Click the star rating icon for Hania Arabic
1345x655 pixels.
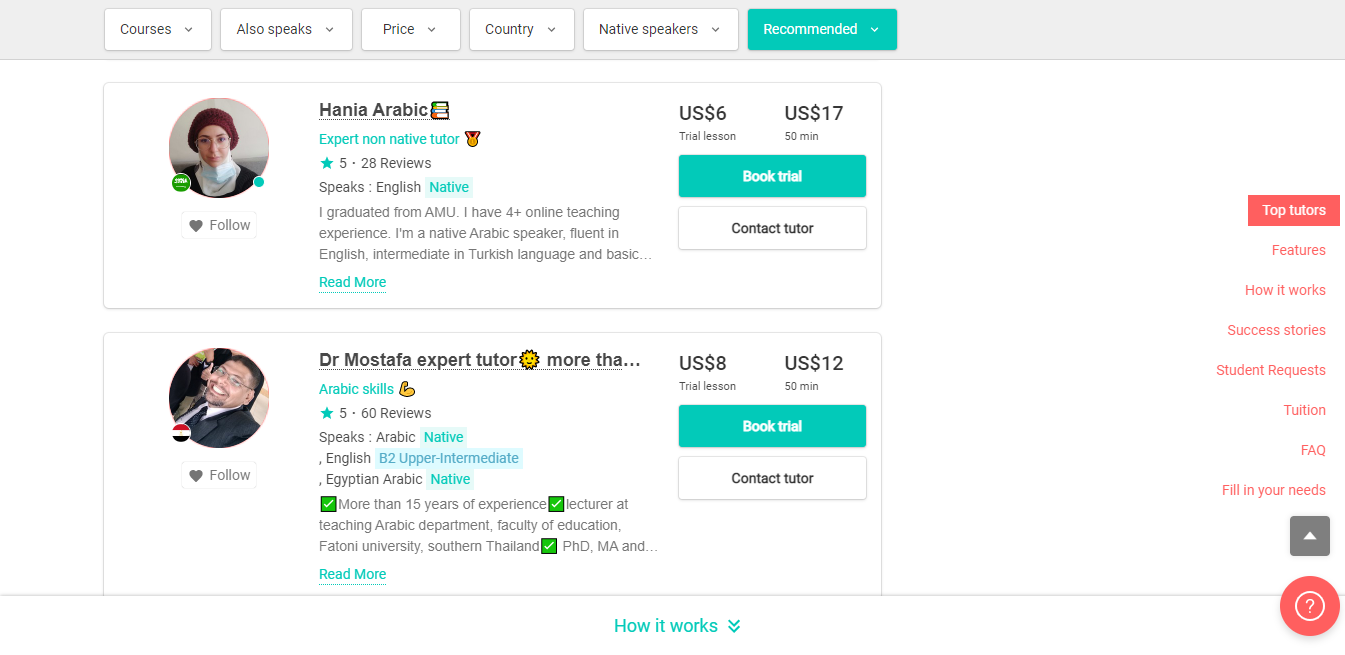click(326, 163)
